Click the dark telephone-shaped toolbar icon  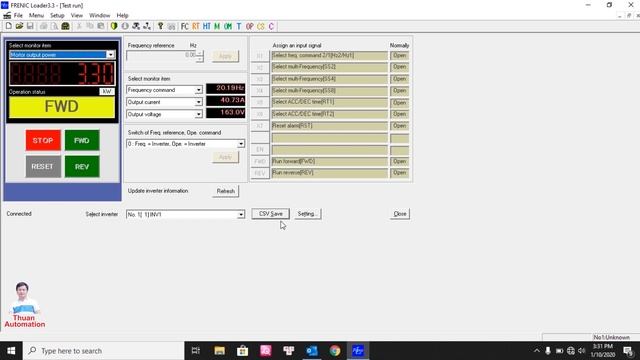coord(65,26)
